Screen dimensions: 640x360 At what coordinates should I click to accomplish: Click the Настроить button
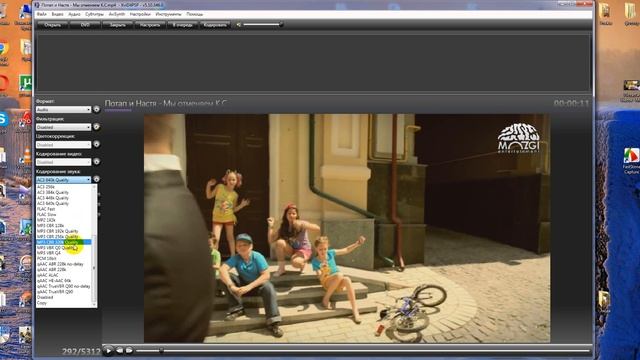[150, 25]
